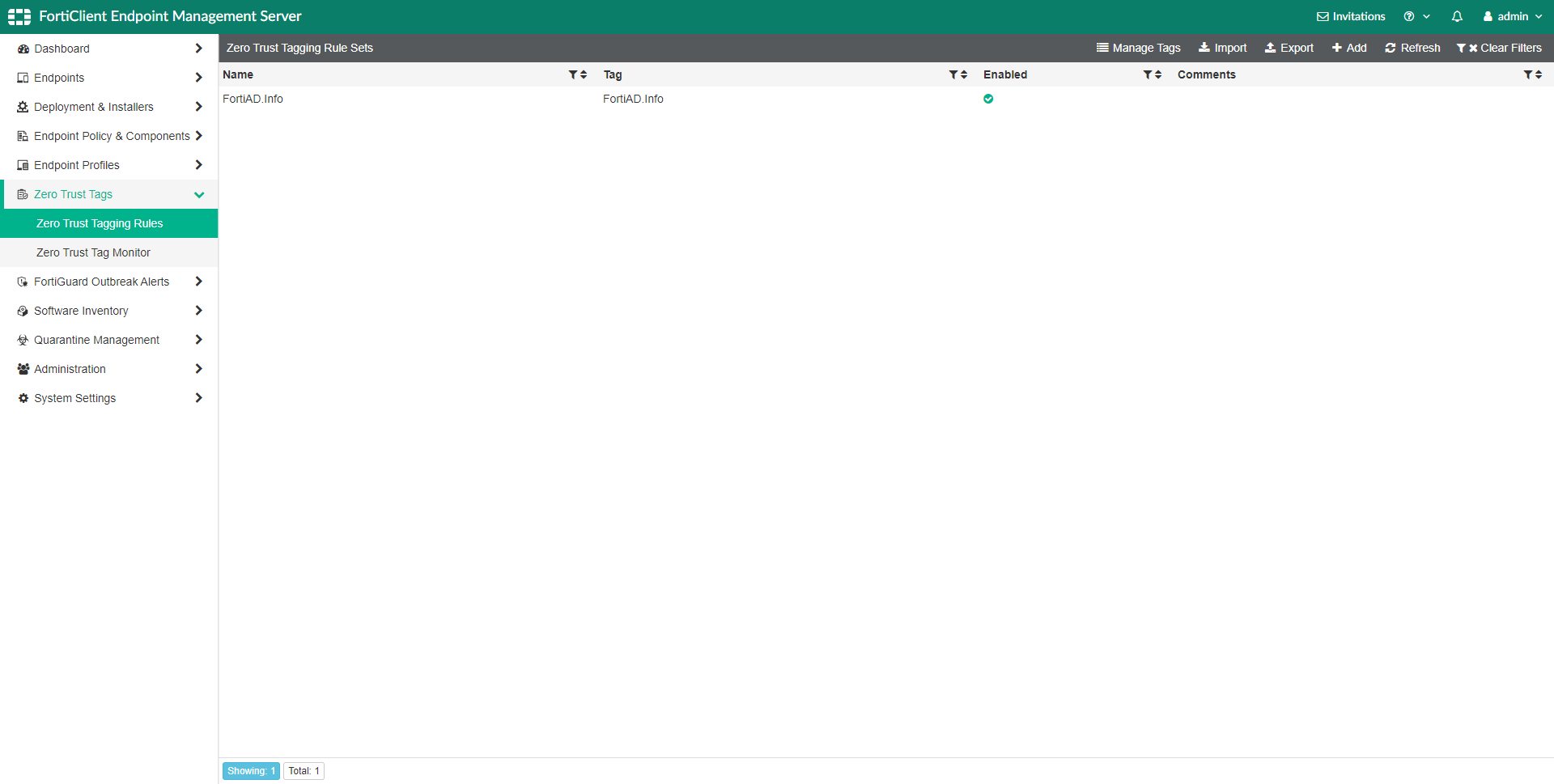Click the Total: 1 badge
1554x784 pixels.
304,771
